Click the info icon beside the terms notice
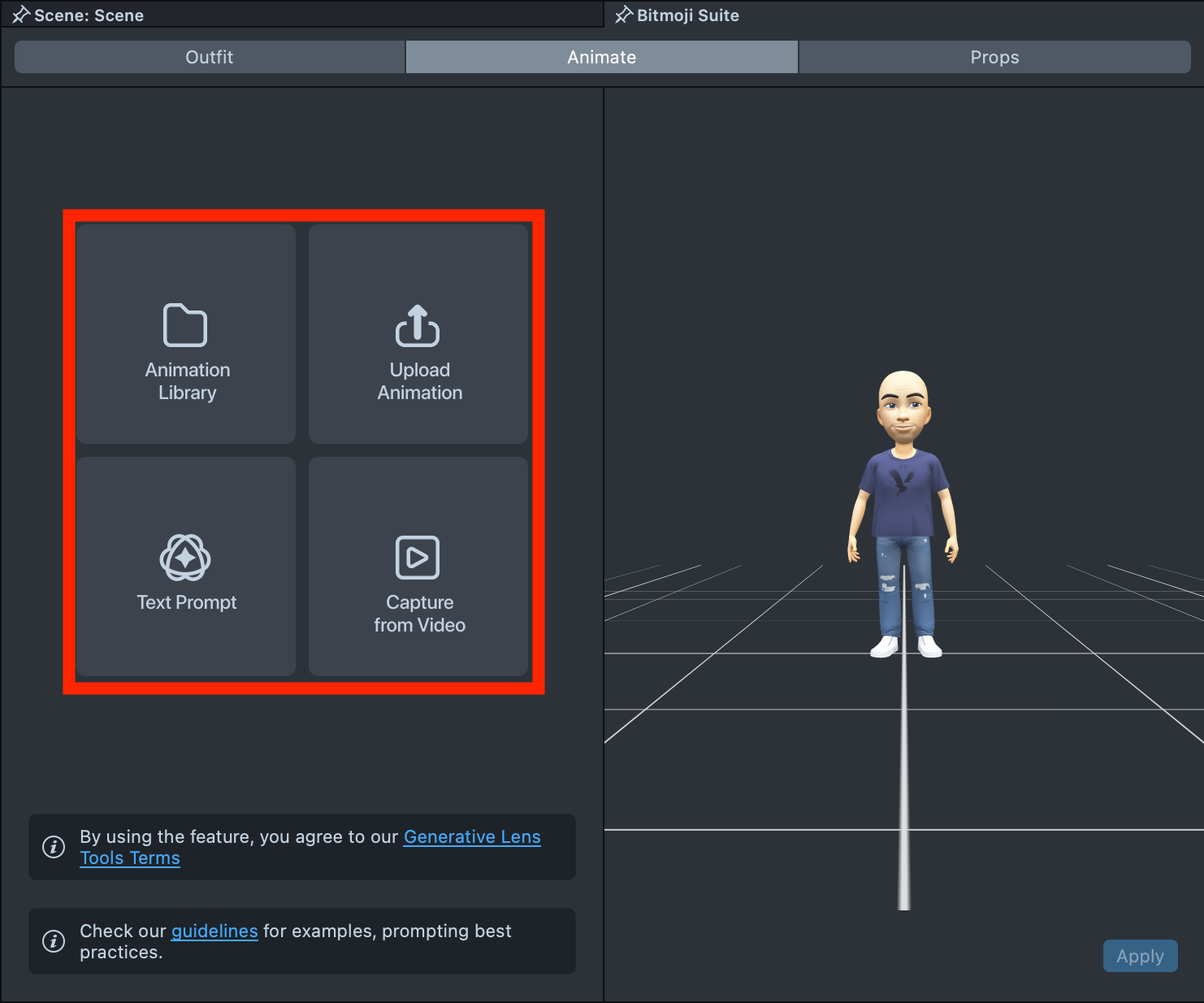 tap(54, 847)
